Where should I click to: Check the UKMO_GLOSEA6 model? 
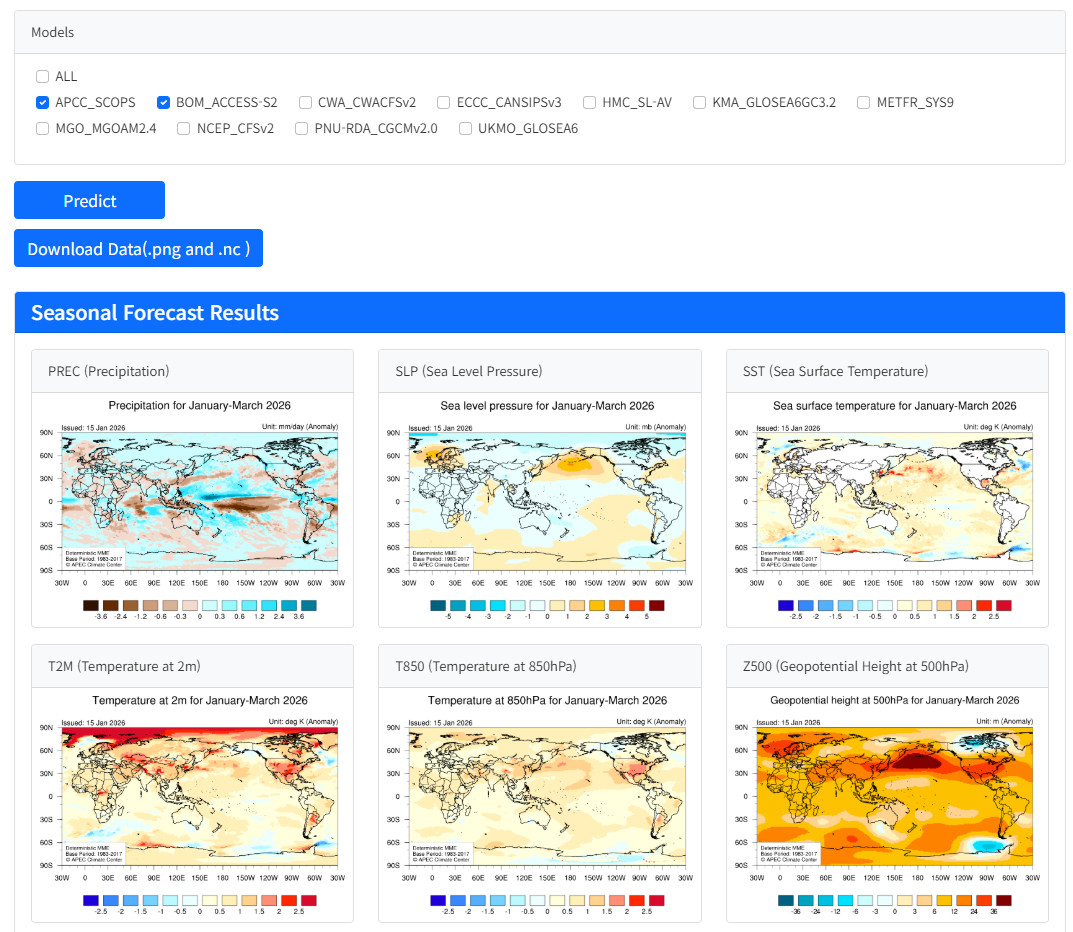click(465, 128)
